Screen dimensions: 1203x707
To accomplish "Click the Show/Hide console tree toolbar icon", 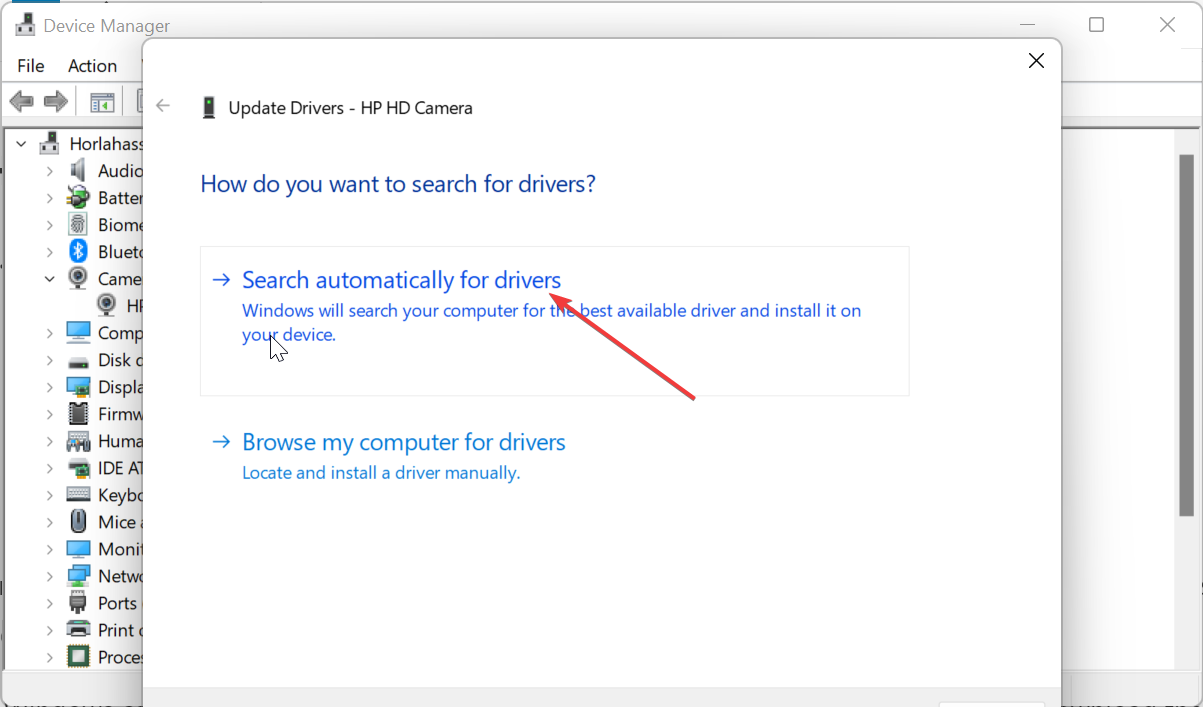I will point(102,102).
